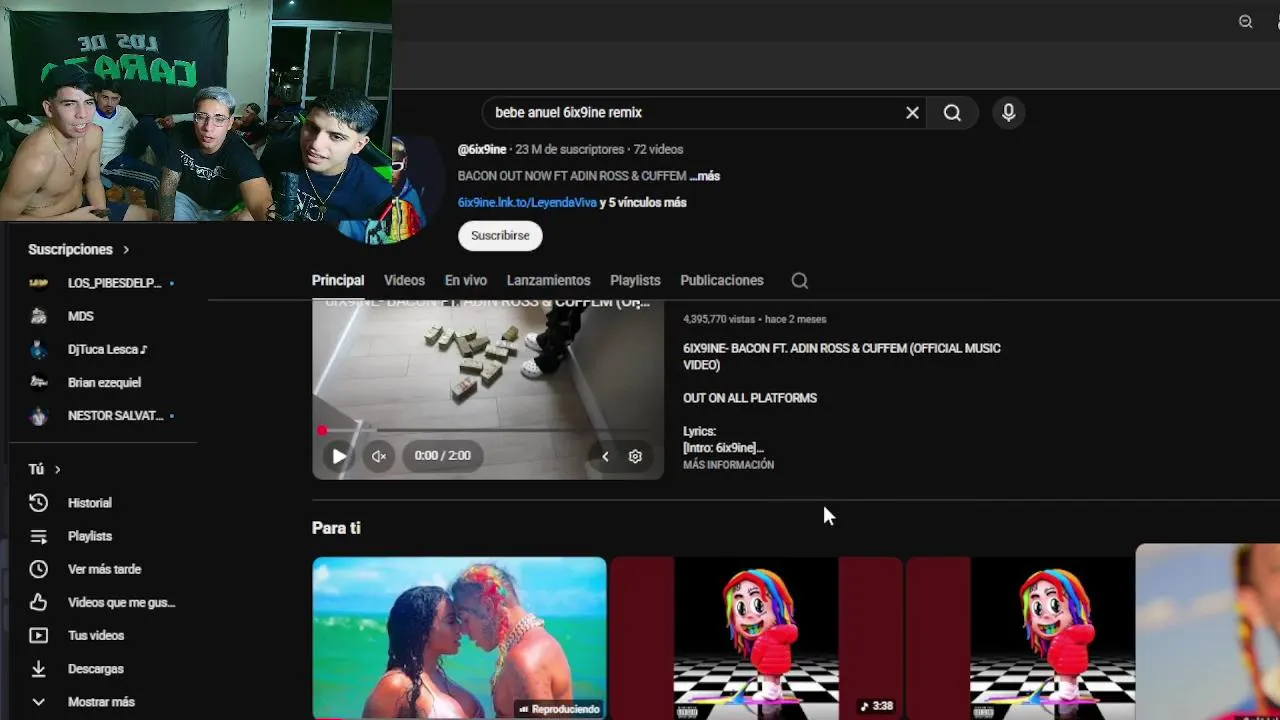Open the beach couple video thumbnail
1280x720 pixels.
coord(459,638)
